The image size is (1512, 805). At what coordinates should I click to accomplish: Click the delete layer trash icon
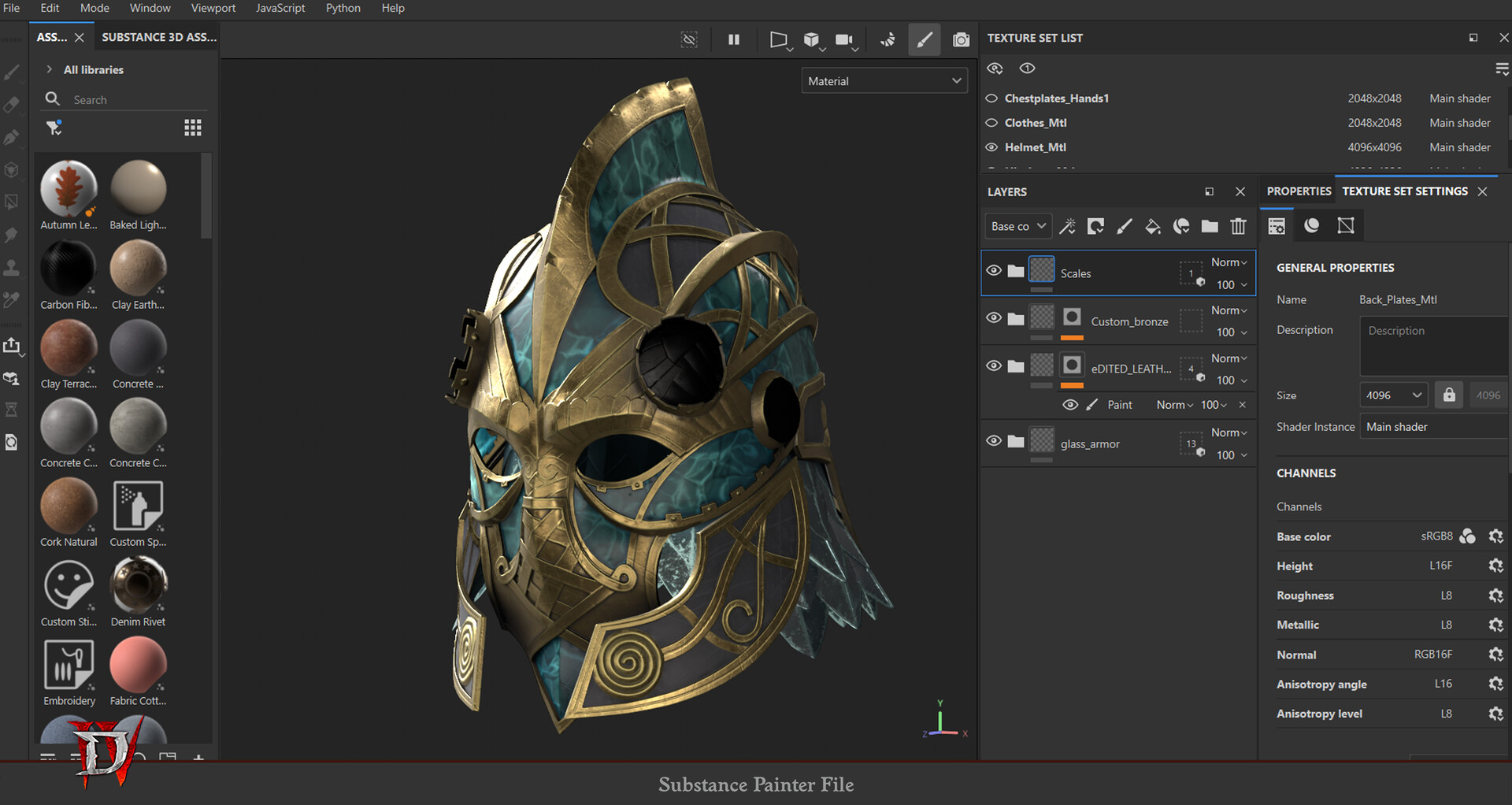pos(1238,227)
